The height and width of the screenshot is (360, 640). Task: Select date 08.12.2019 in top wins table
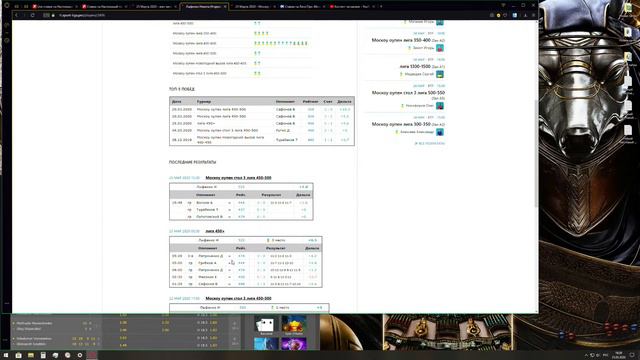(182, 140)
